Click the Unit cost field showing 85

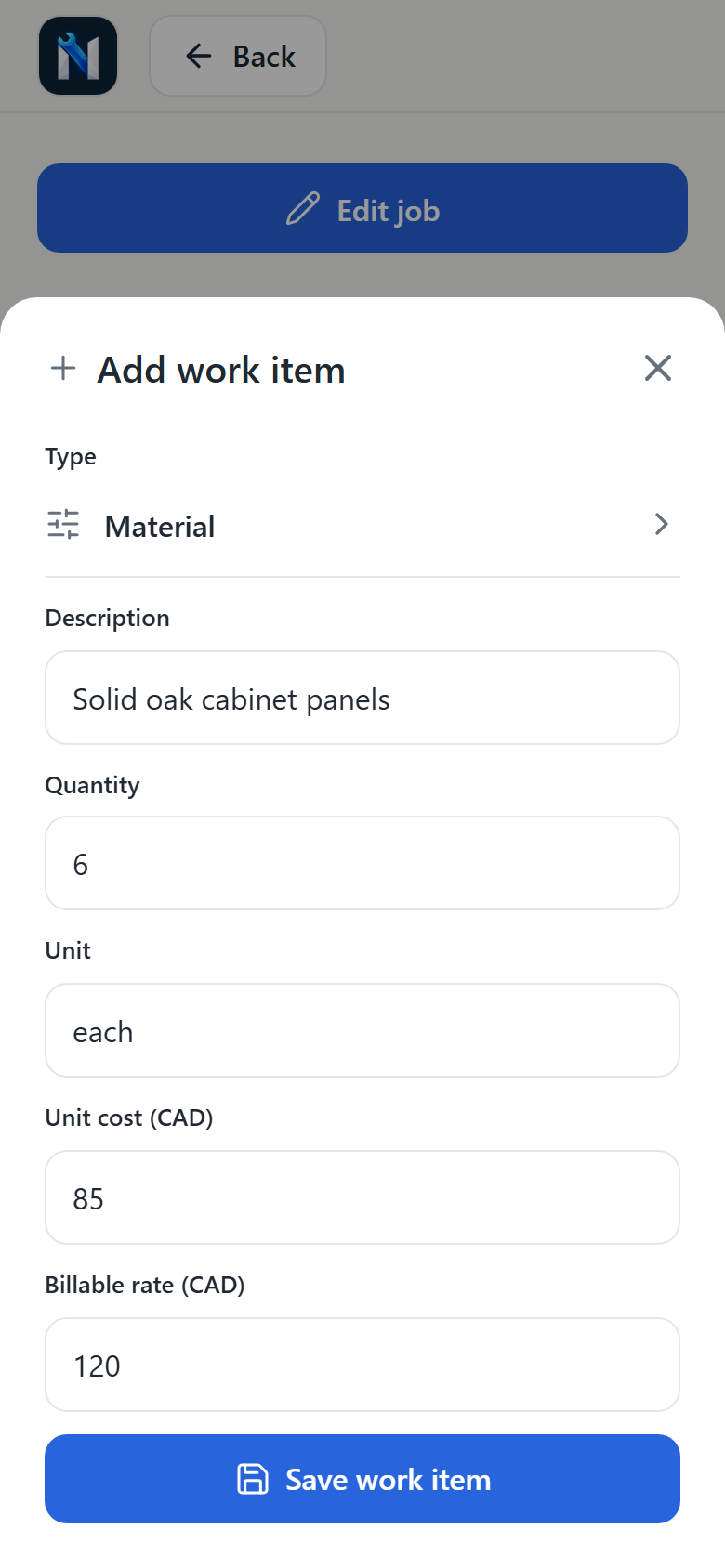coord(362,1197)
